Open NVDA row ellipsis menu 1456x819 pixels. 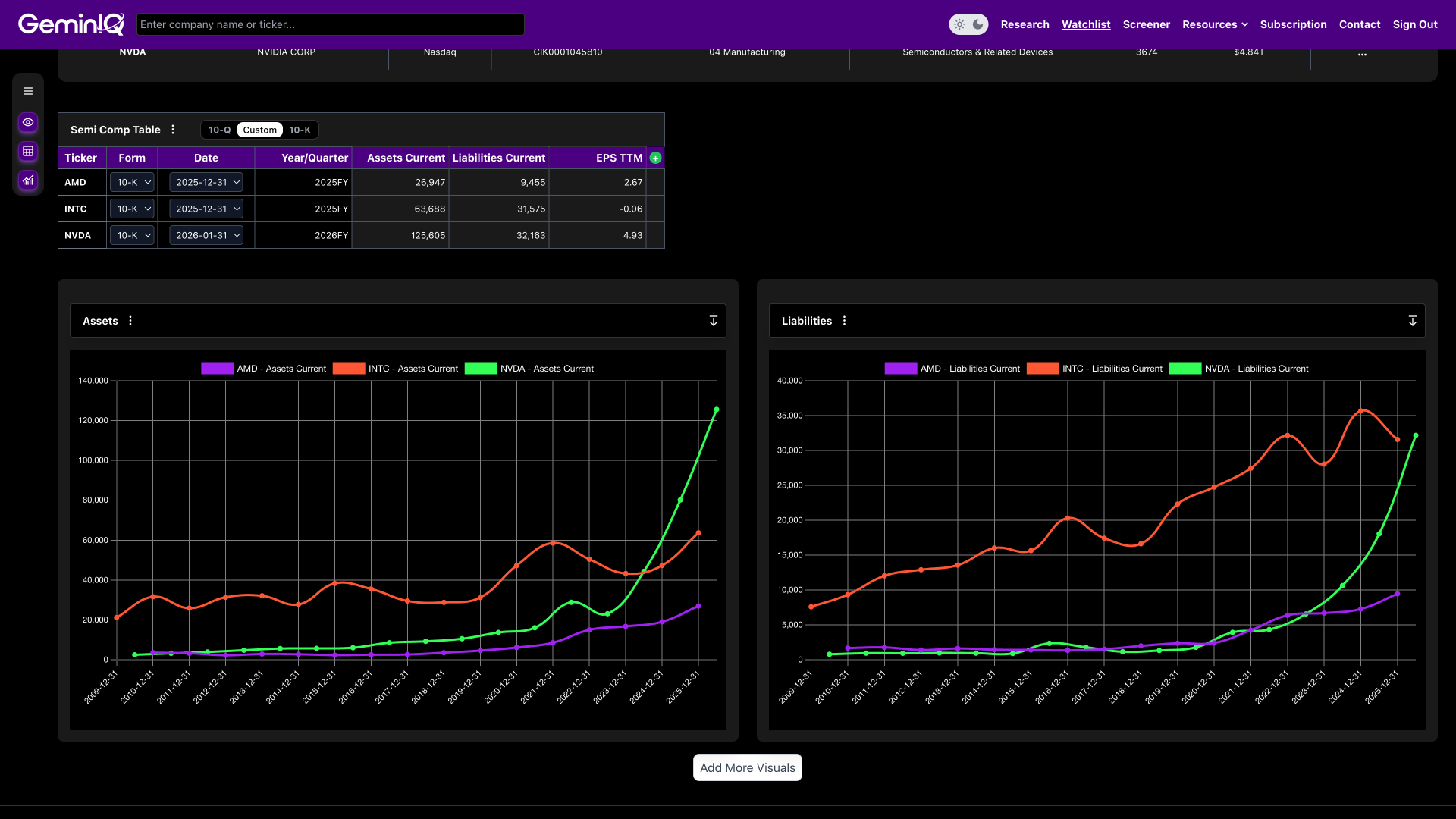pos(1362,53)
